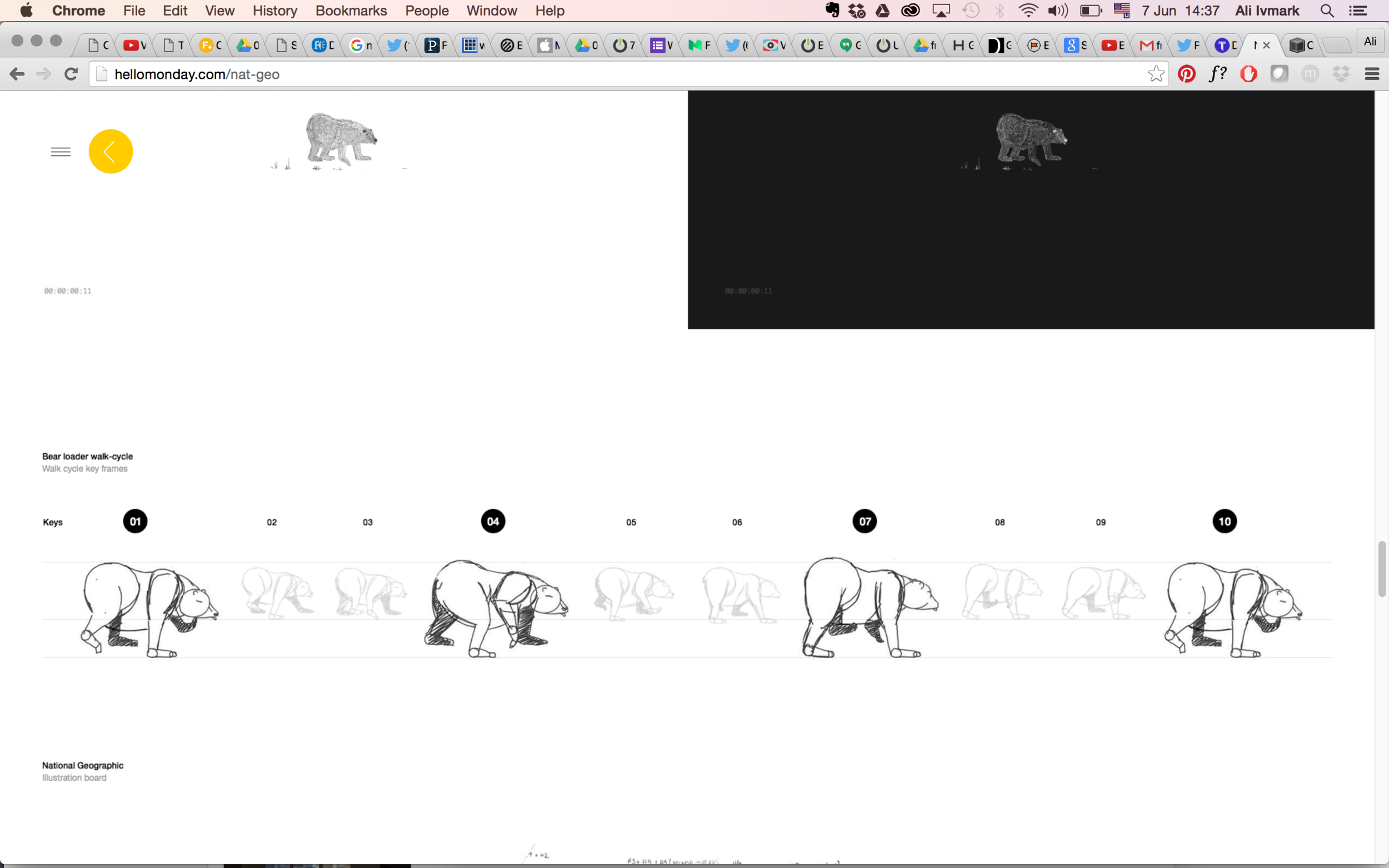Open a new tab
The height and width of the screenshot is (868, 1389).
[1336, 45]
